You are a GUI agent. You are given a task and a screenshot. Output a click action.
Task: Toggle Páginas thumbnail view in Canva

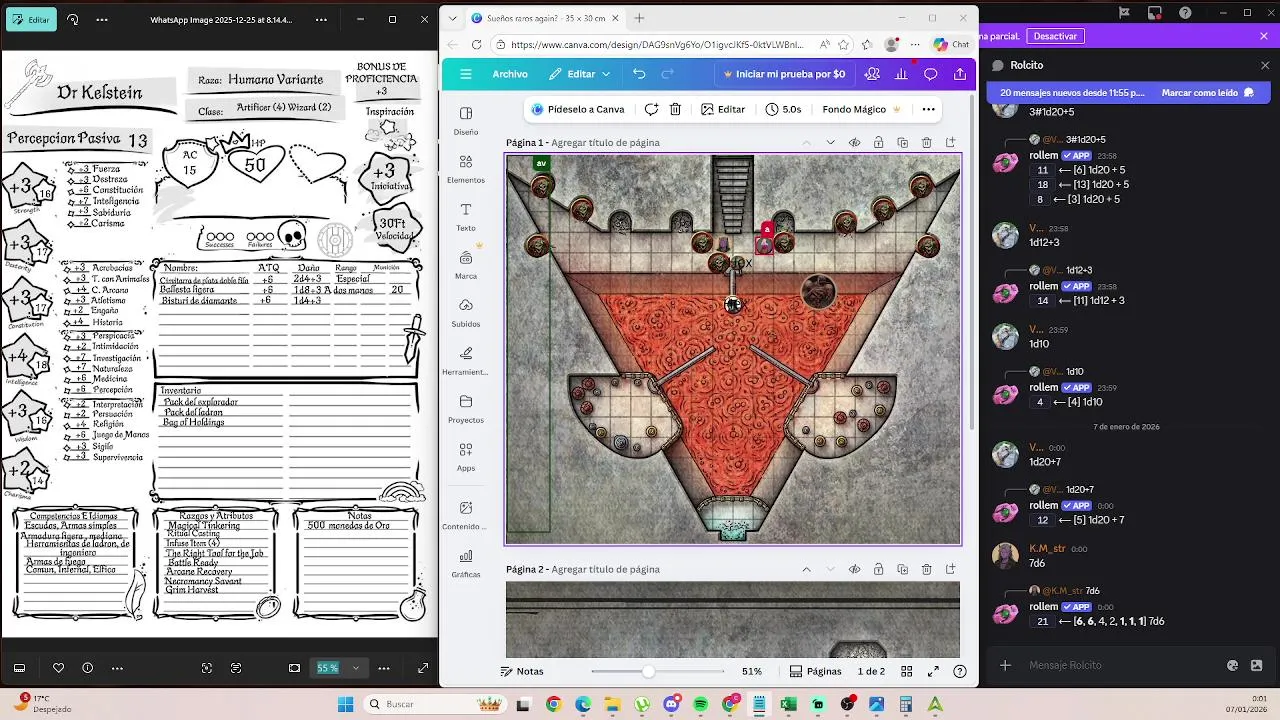point(816,671)
